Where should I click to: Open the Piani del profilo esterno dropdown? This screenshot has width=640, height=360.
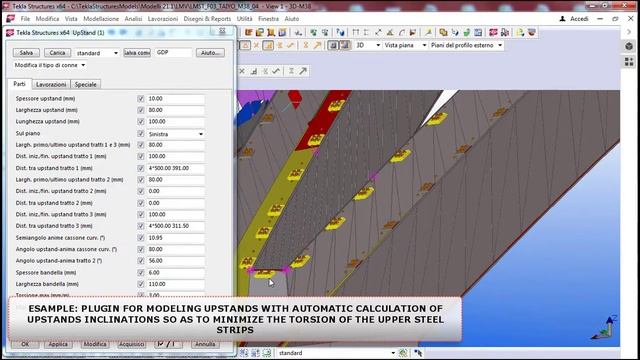(x=467, y=45)
